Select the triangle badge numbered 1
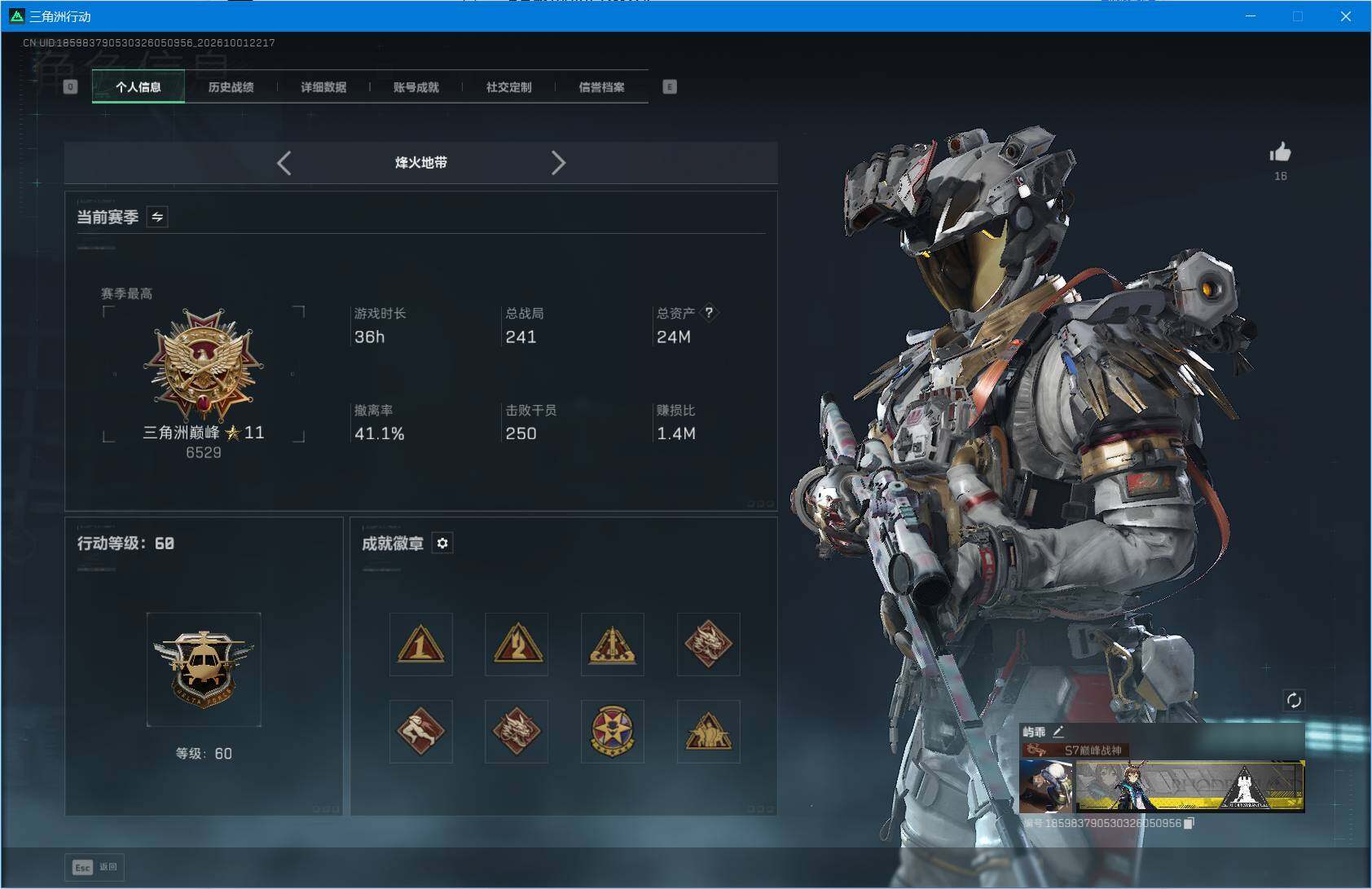The height and width of the screenshot is (889, 1372). [x=420, y=645]
